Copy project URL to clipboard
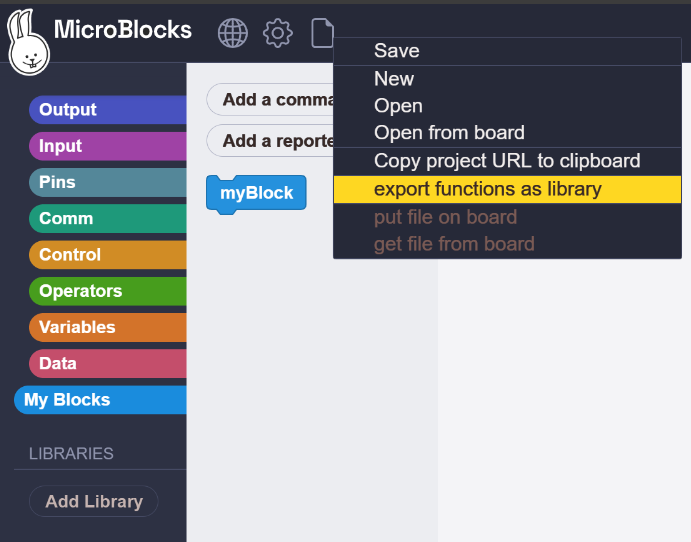 [x=507, y=161]
